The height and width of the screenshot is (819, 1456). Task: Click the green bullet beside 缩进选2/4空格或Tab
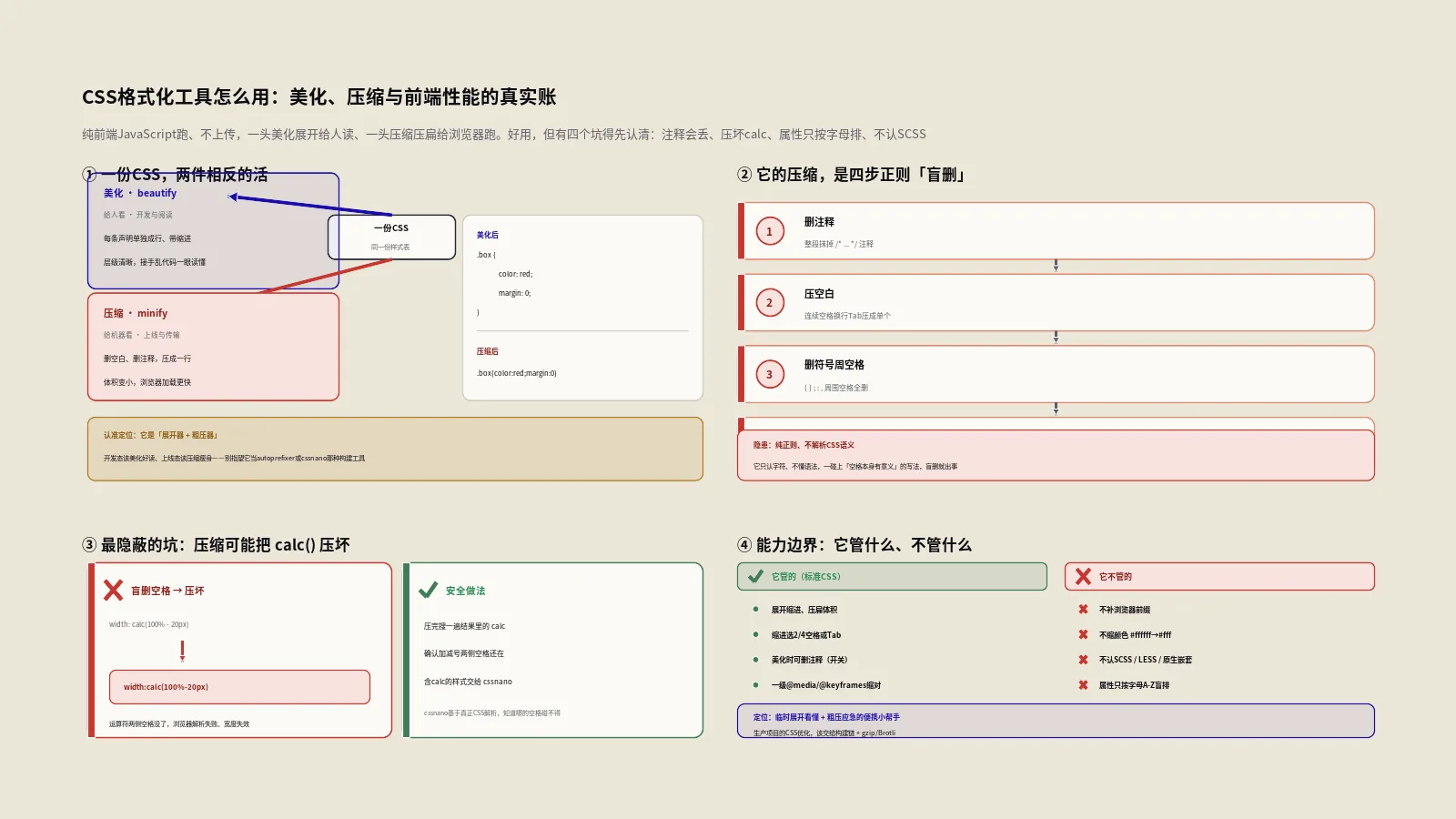755,634
